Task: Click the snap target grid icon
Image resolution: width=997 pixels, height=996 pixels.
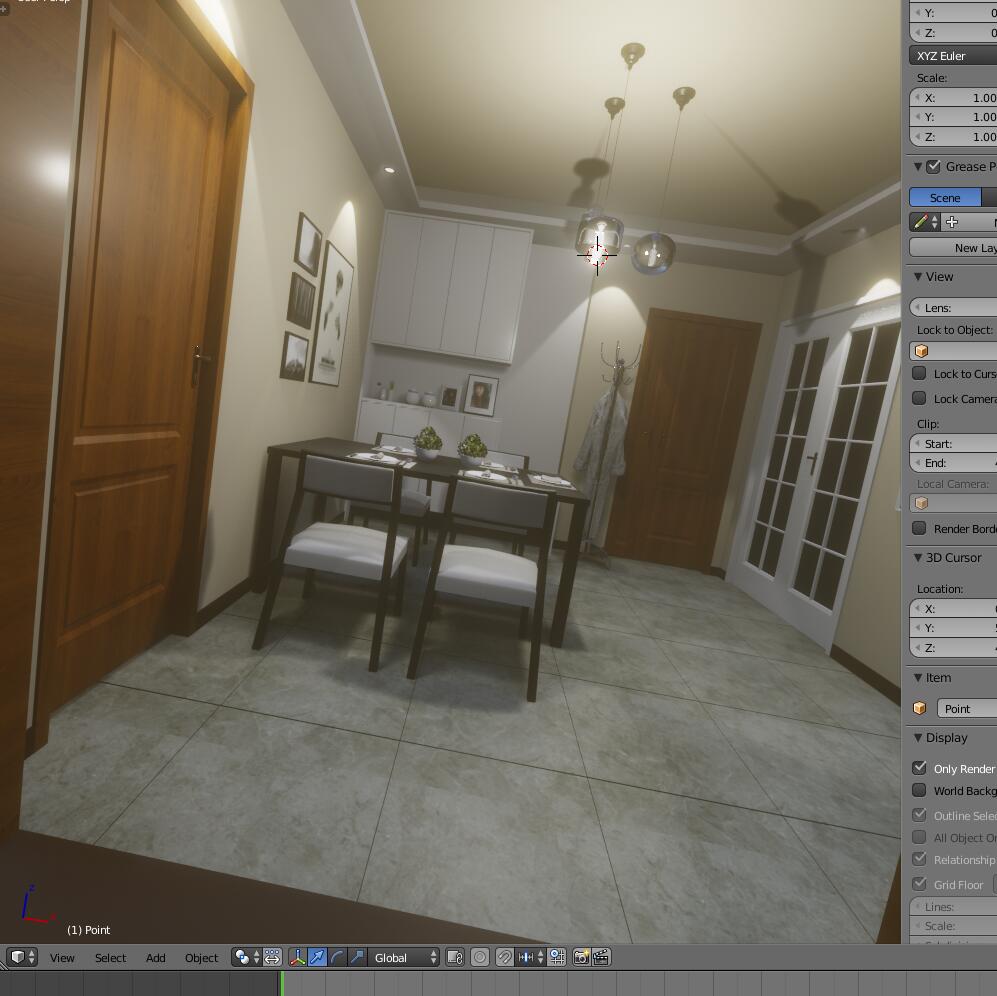Action: click(x=557, y=957)
